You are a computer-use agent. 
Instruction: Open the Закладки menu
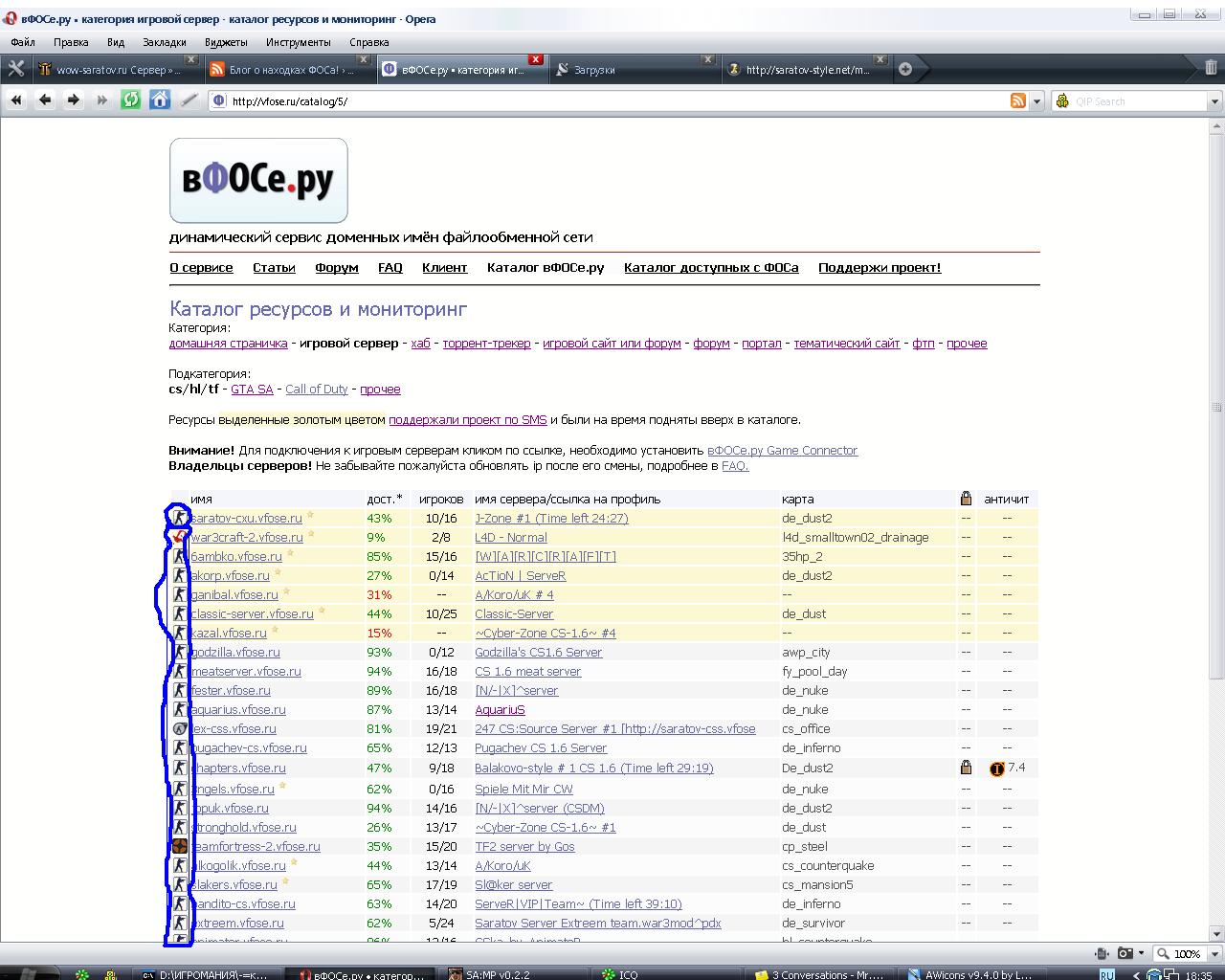tap(165, 42)
